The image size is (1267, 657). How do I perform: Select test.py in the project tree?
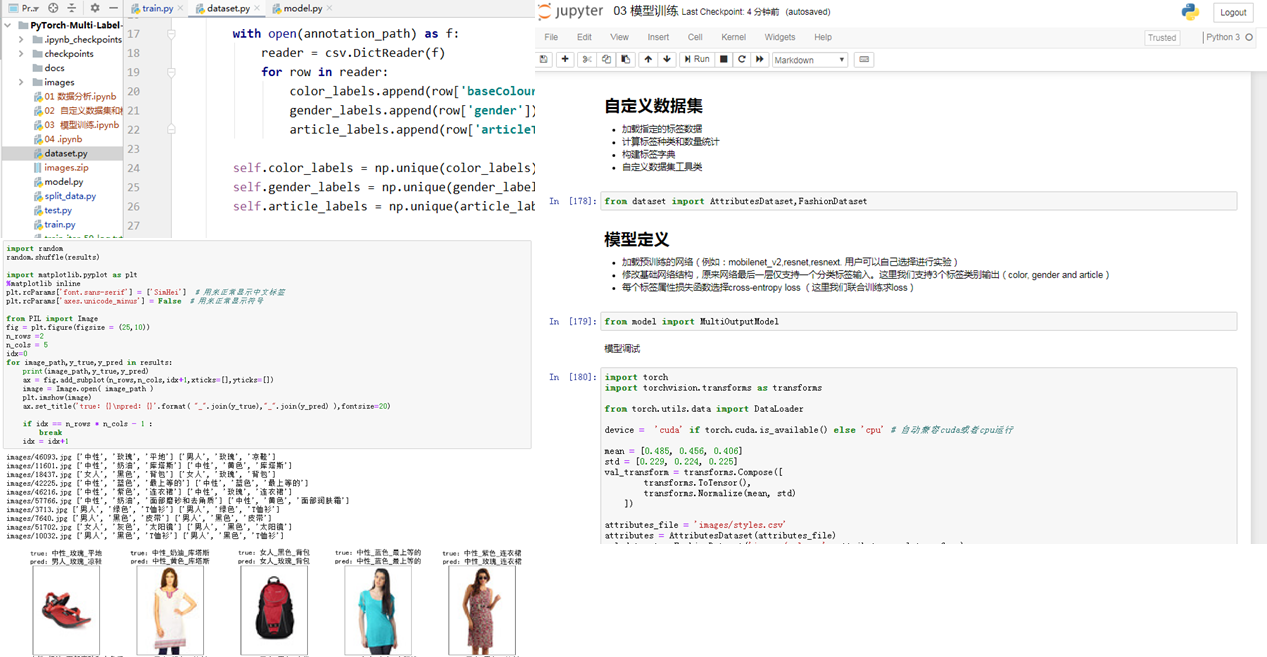[52, 210]
